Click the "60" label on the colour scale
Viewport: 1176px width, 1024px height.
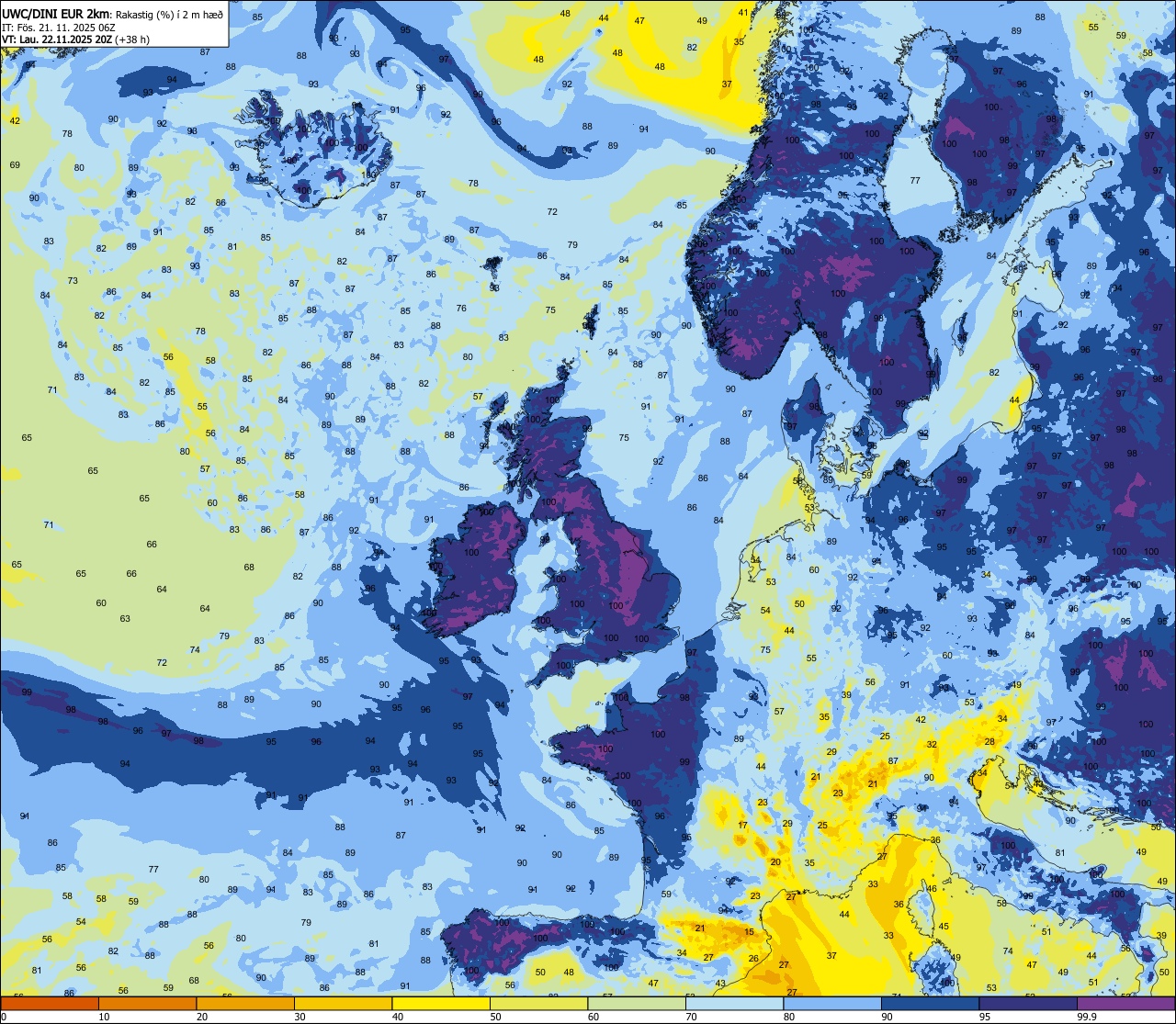click(x=593, y=1017)
